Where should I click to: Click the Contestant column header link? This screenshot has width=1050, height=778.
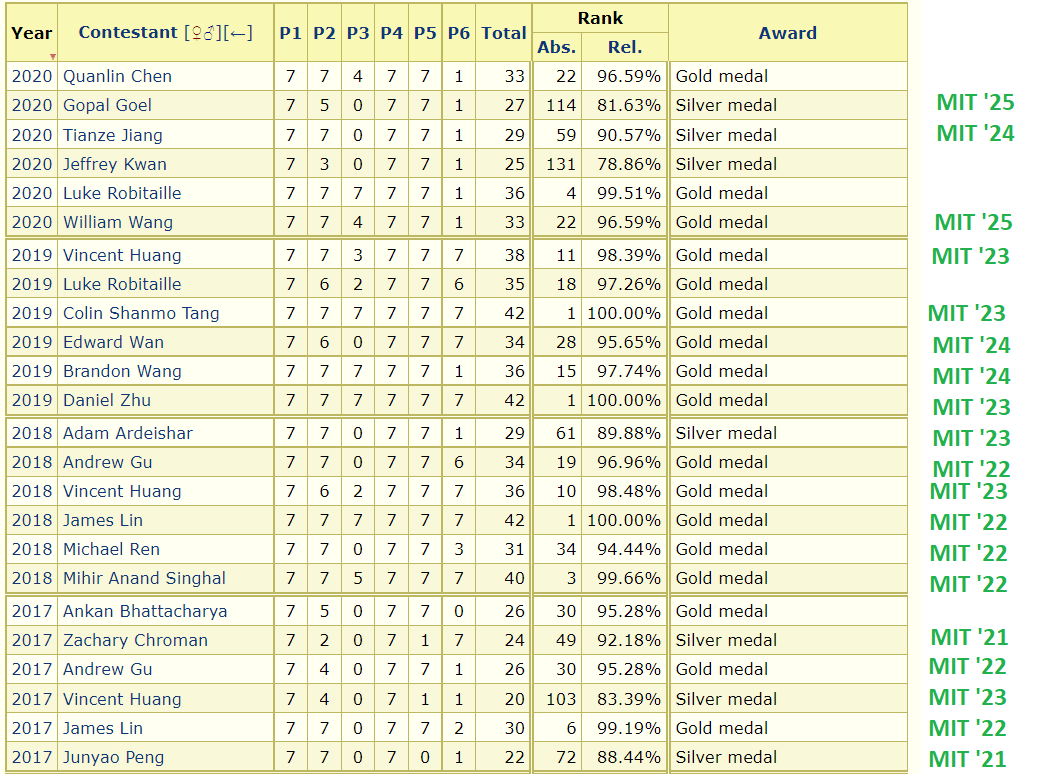[x=128, y=33]
